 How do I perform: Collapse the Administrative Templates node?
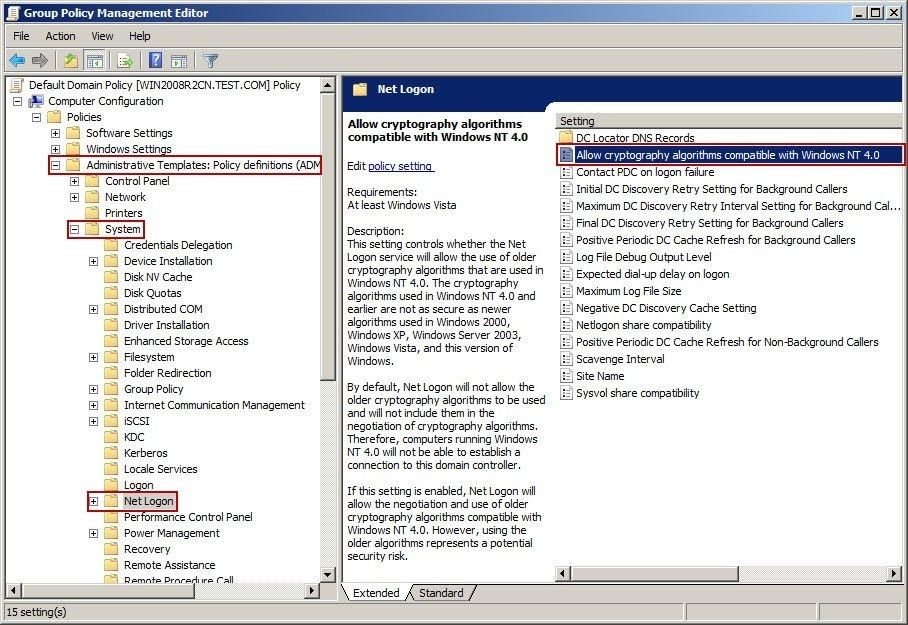tap(56, 165)
